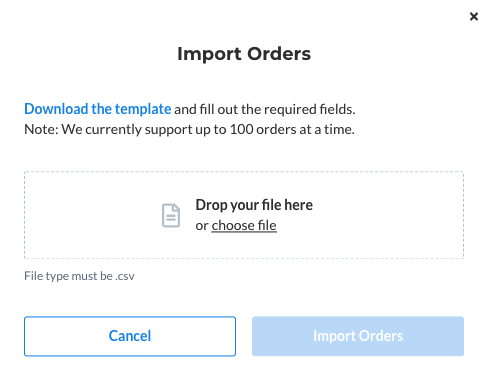The image size is (492, 382).
Task: Click the "Drop your file here" text
Action: [254, 205]
